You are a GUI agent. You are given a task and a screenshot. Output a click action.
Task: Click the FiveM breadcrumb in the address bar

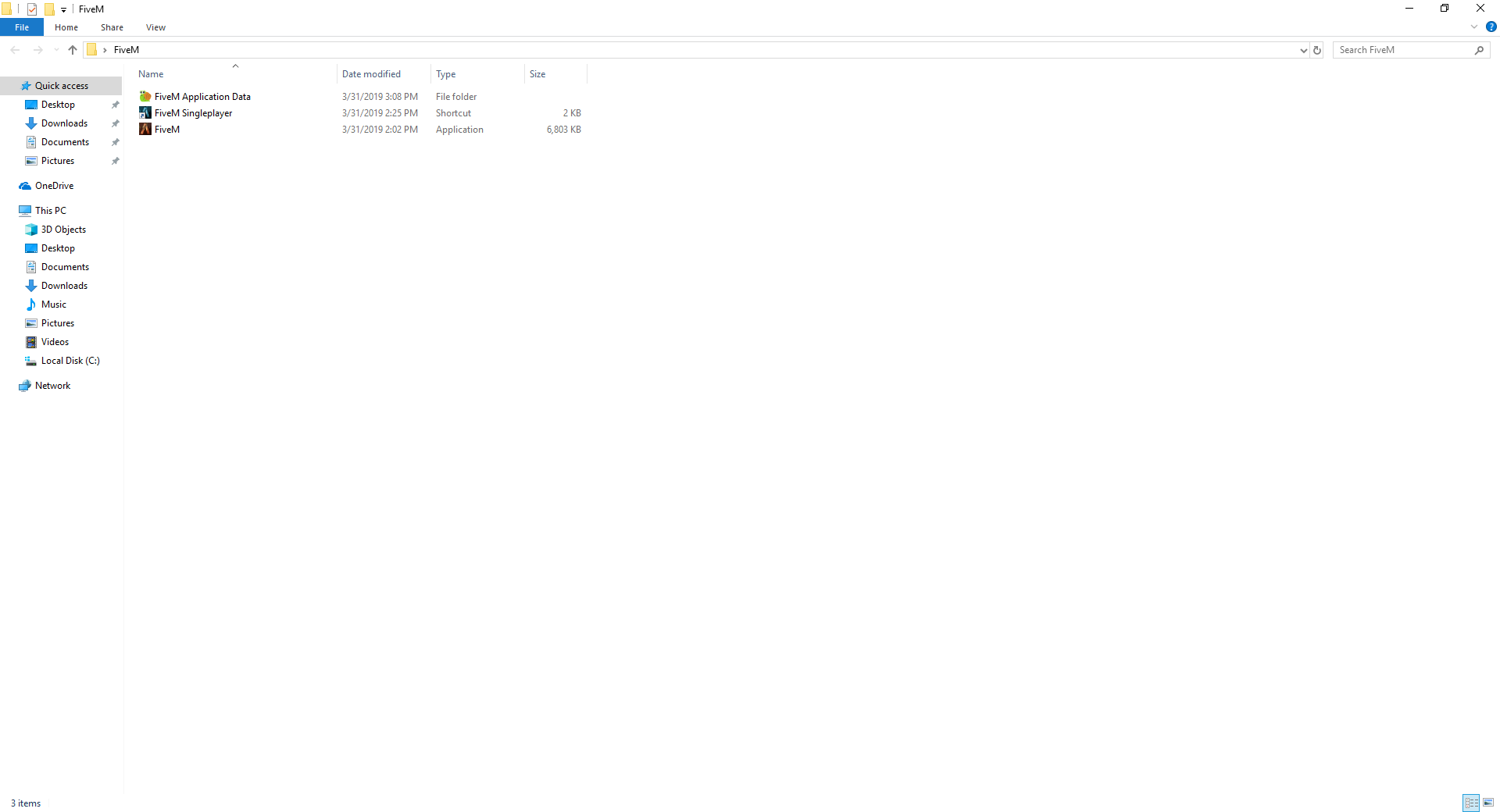point(127,50)
